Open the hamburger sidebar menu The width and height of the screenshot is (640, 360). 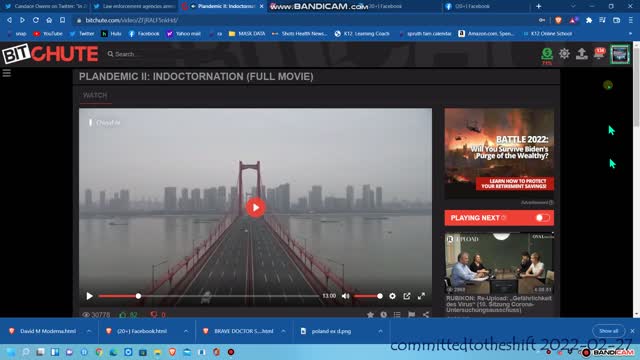coord(7,73)
